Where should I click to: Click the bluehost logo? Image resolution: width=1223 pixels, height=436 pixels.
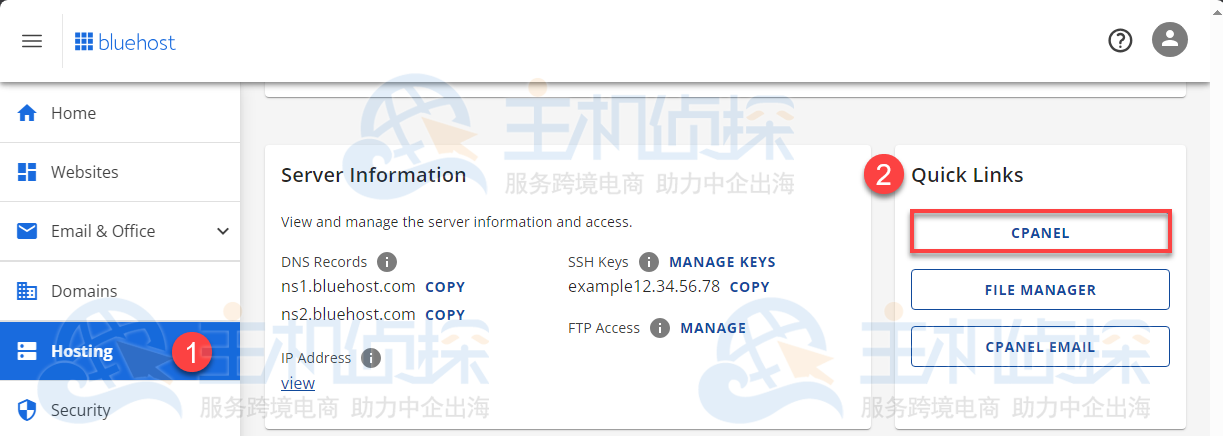pos(125,41)
